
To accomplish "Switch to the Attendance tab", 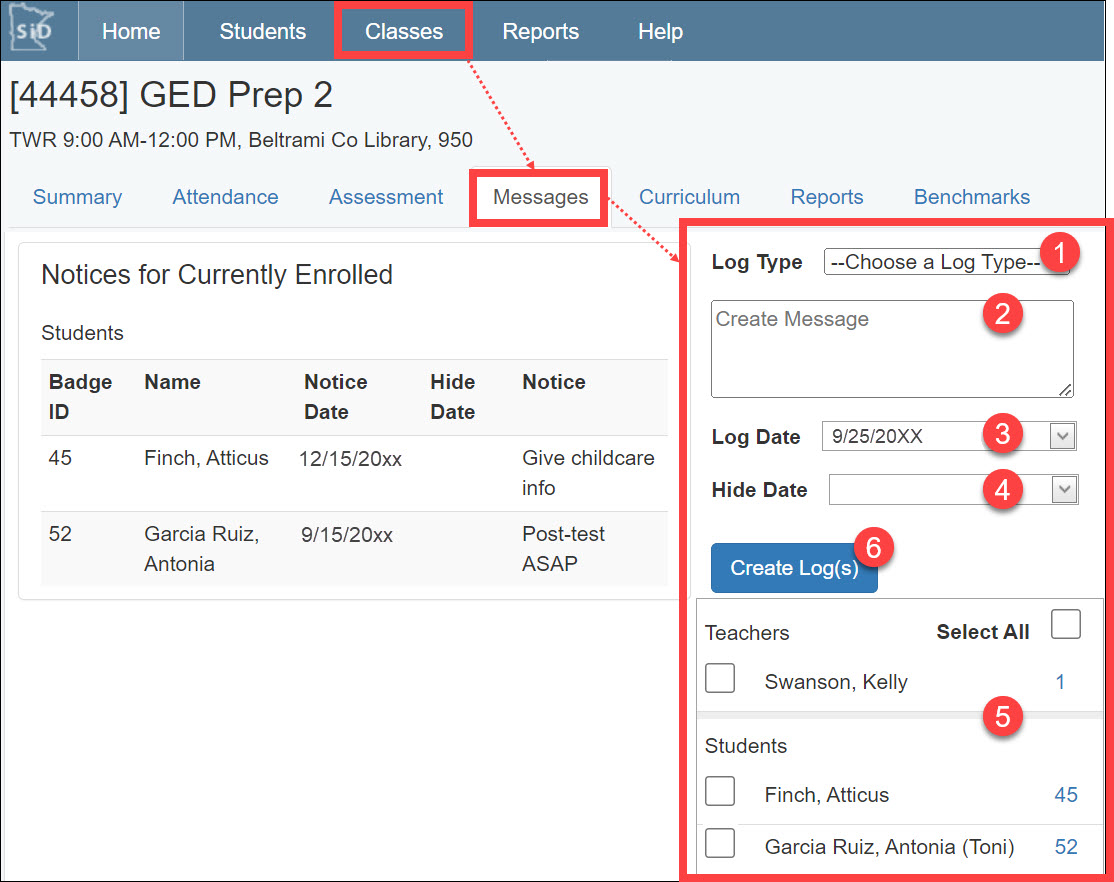I will (x=225, y=197).
